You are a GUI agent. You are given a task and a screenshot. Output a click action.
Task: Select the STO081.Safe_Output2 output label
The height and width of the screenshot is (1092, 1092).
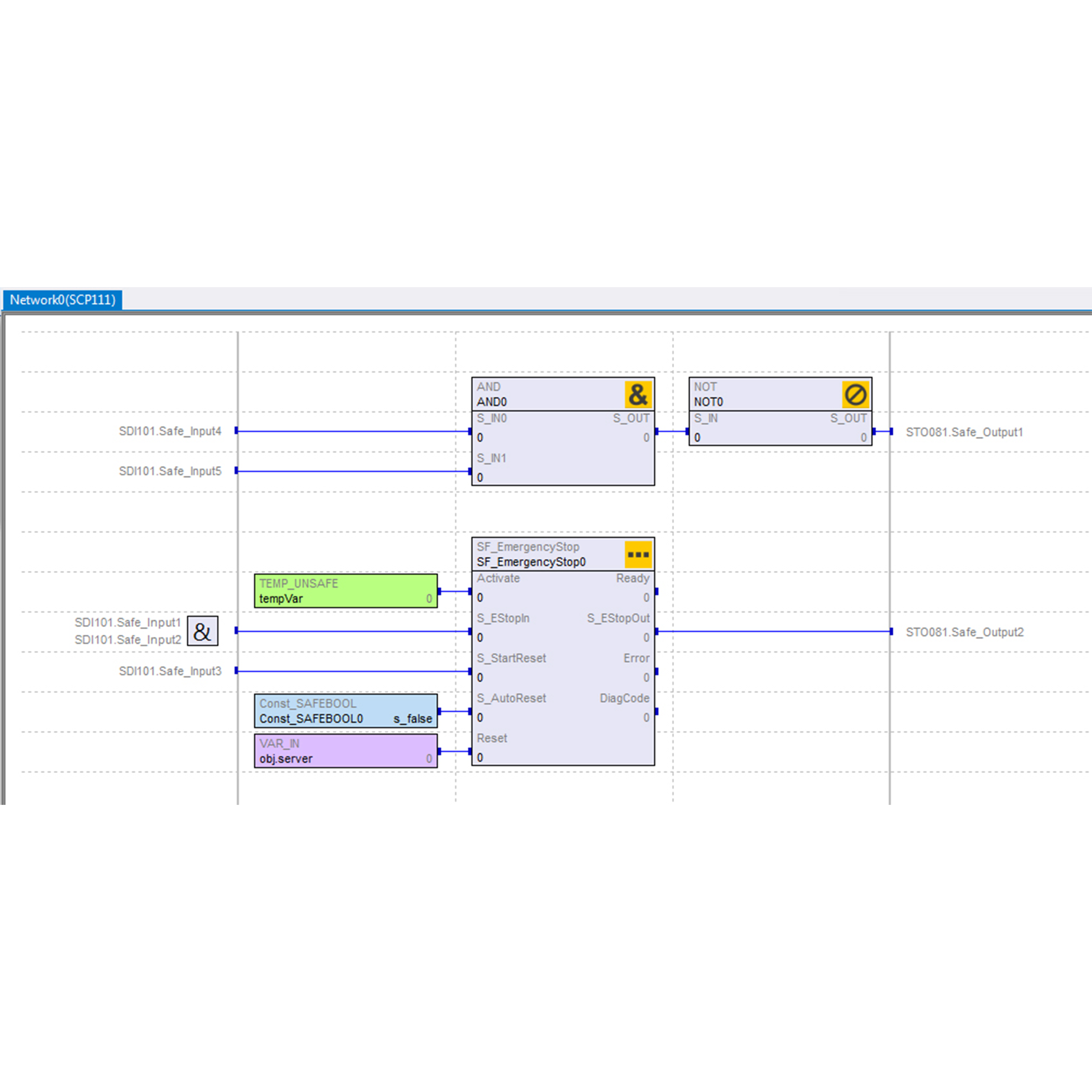(x=964, y=632)
